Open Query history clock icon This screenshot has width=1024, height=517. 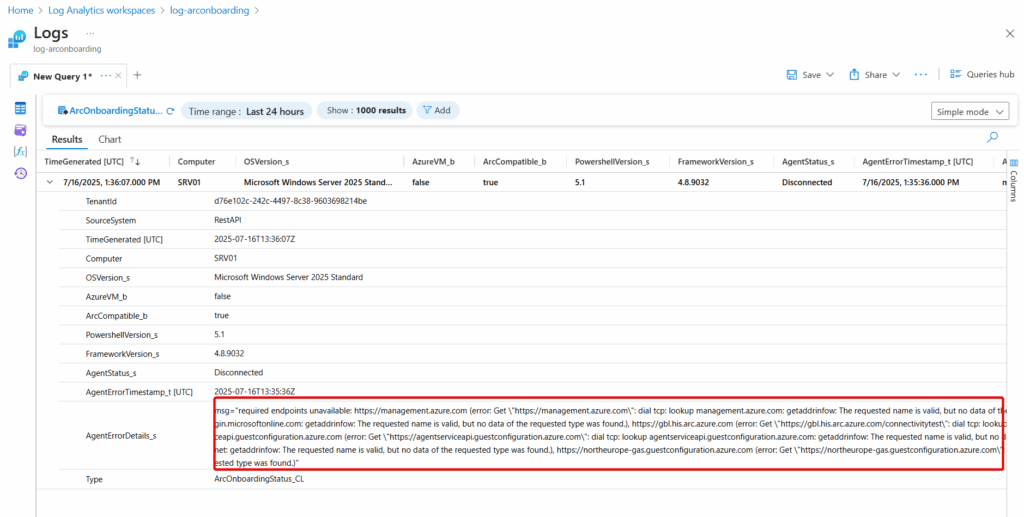tap(20, 173)
